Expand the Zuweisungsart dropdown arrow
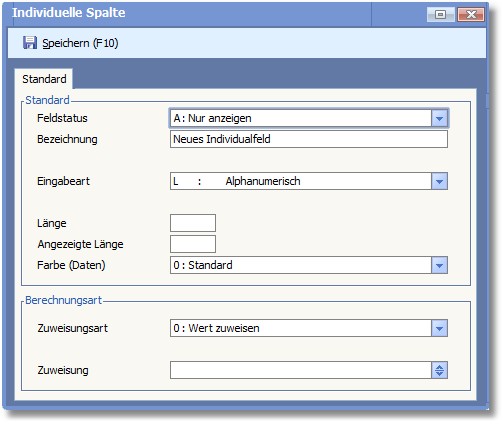Image resolution: width=503 pixels, height=424 pixels. [x=439, y=328]
